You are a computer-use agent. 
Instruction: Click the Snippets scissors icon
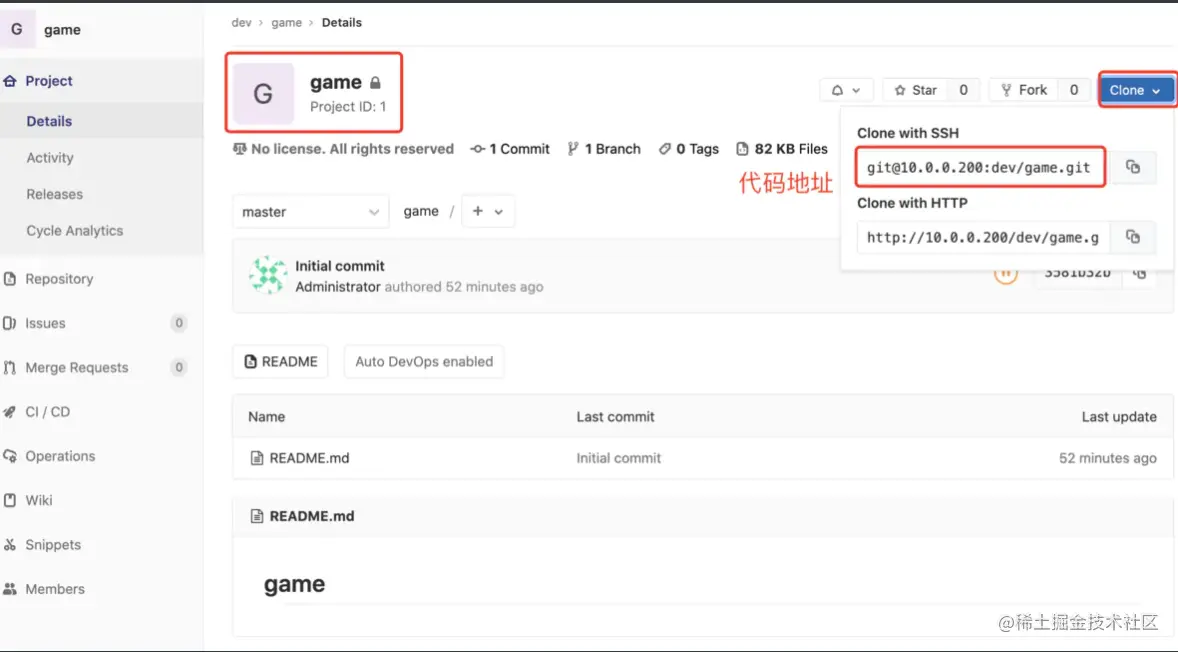pos(10,545)
